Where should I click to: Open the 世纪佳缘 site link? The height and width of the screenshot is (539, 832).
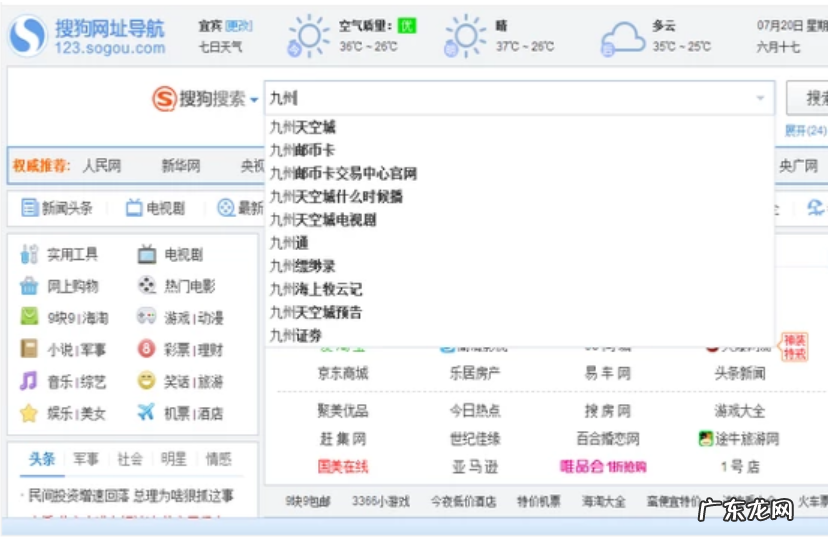pyautogui.click(x=475, y=439)
